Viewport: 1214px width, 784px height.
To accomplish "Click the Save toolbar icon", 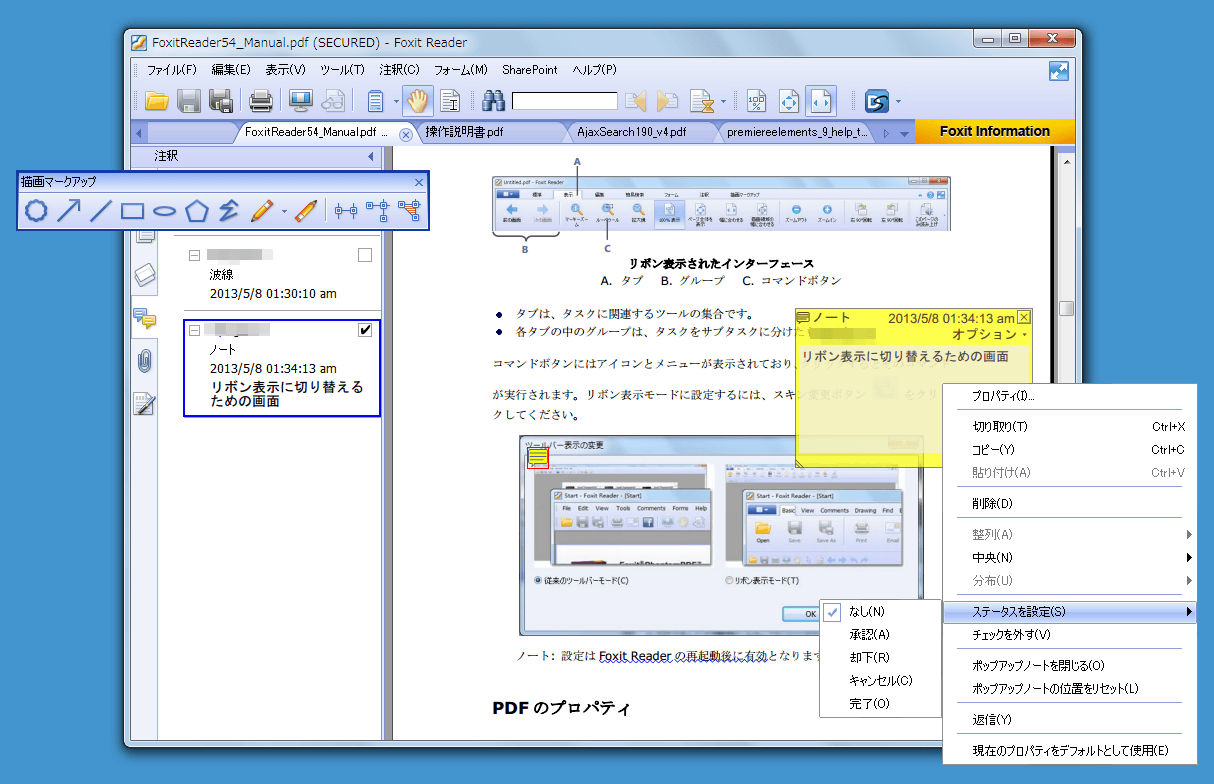I will point(189,101).
